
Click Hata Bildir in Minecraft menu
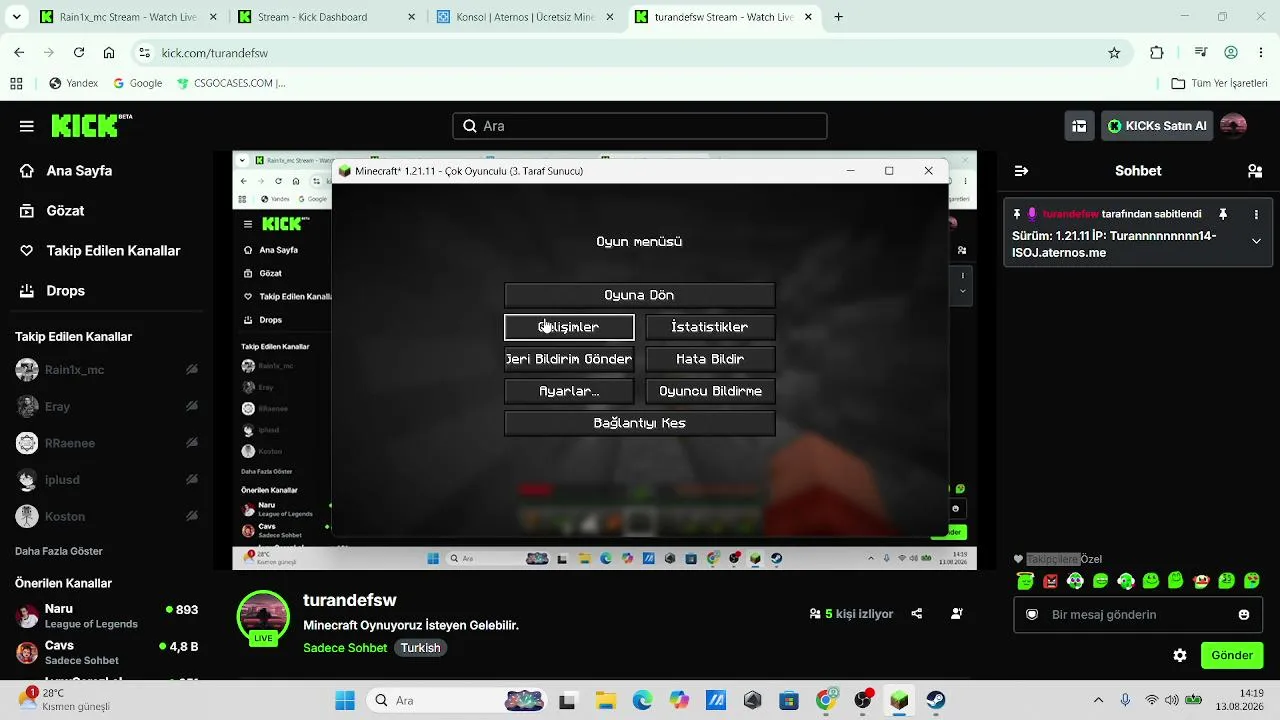pos(710,359)
